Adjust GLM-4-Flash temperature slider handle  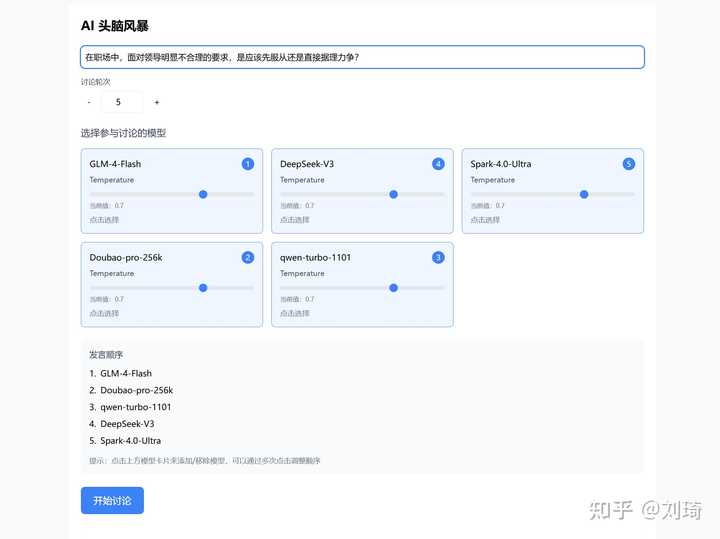pos(203,195)
